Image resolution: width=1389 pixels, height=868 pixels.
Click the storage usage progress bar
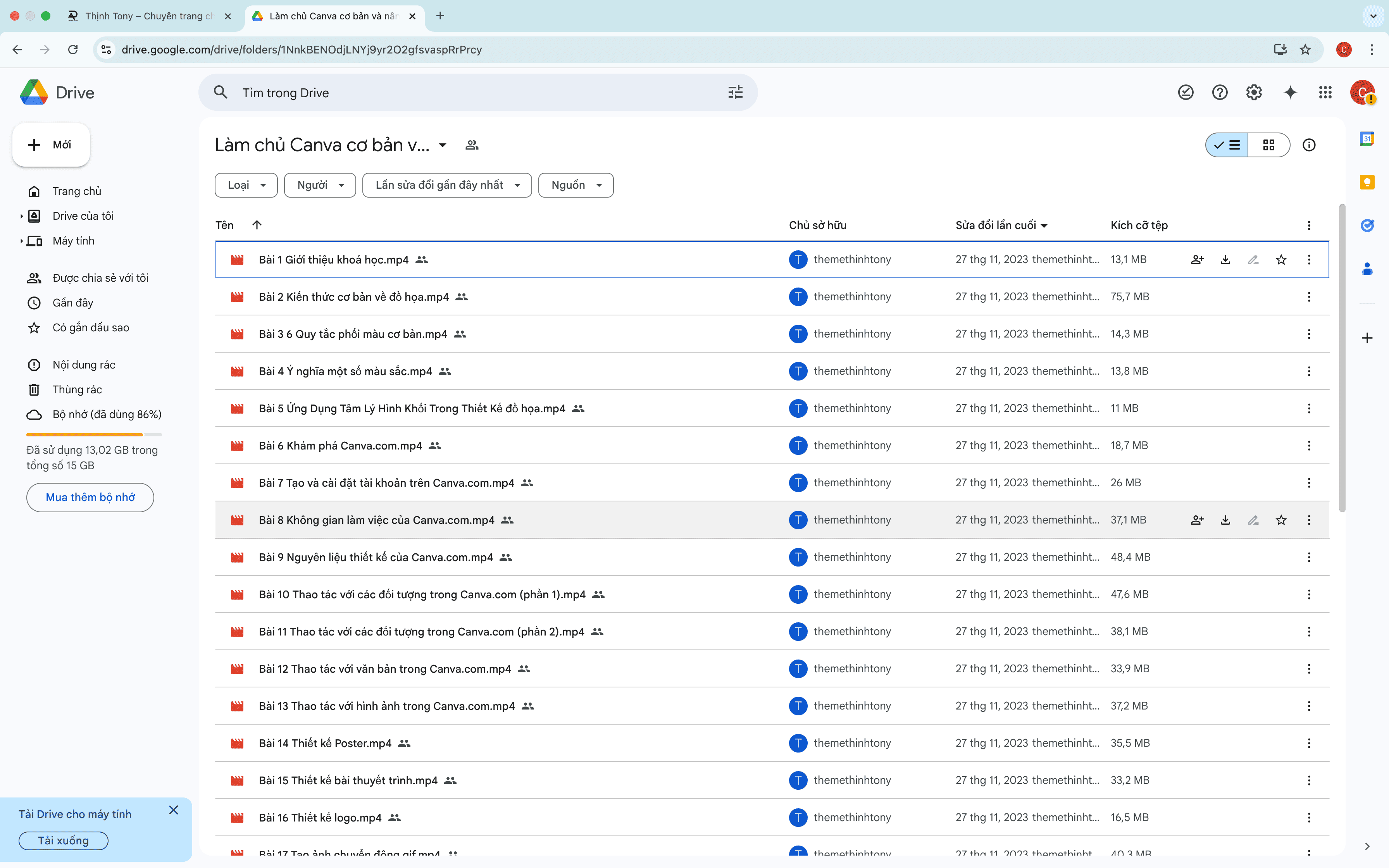pos(93,434)
